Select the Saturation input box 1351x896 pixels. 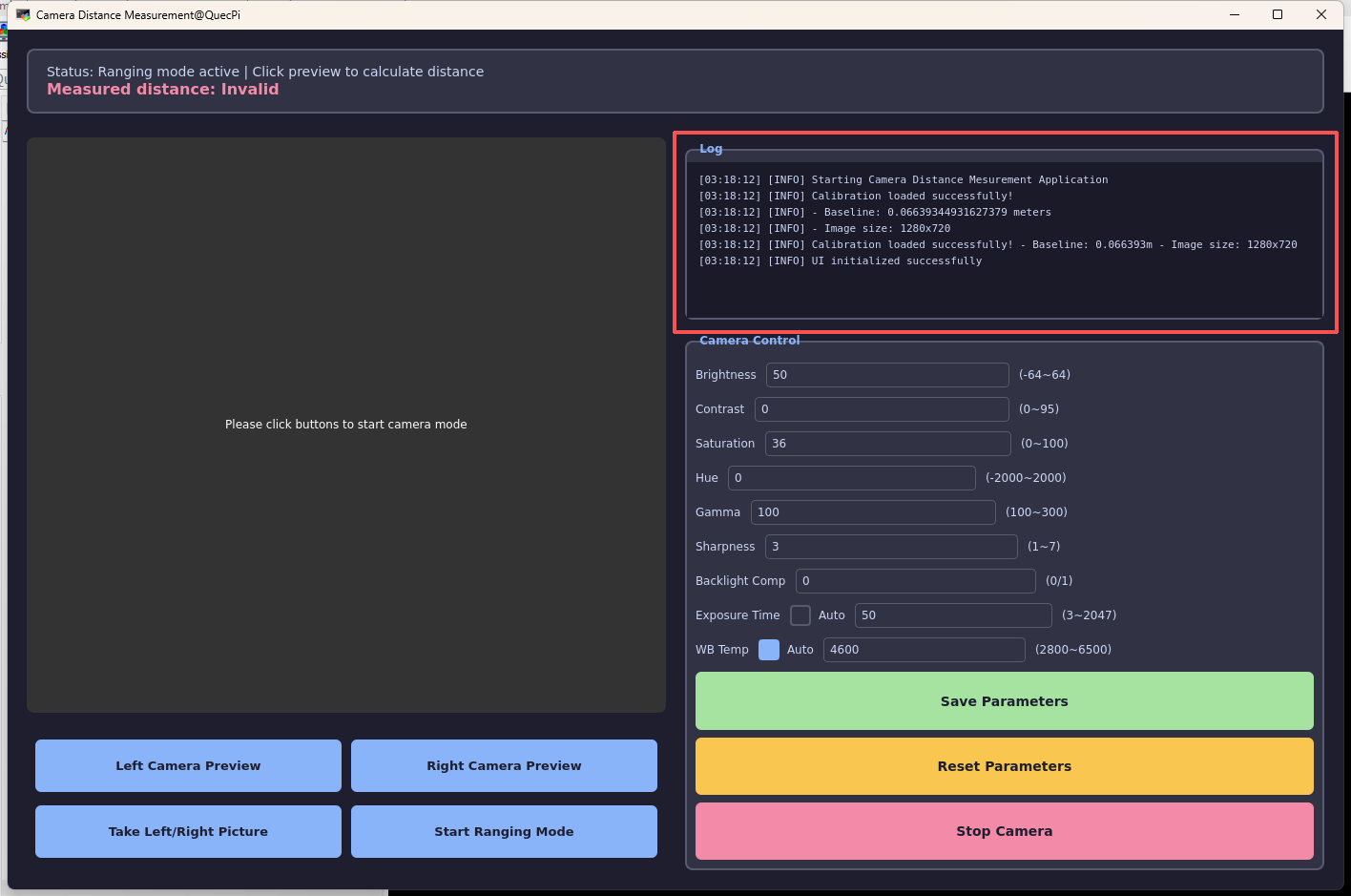pos(887,444)
